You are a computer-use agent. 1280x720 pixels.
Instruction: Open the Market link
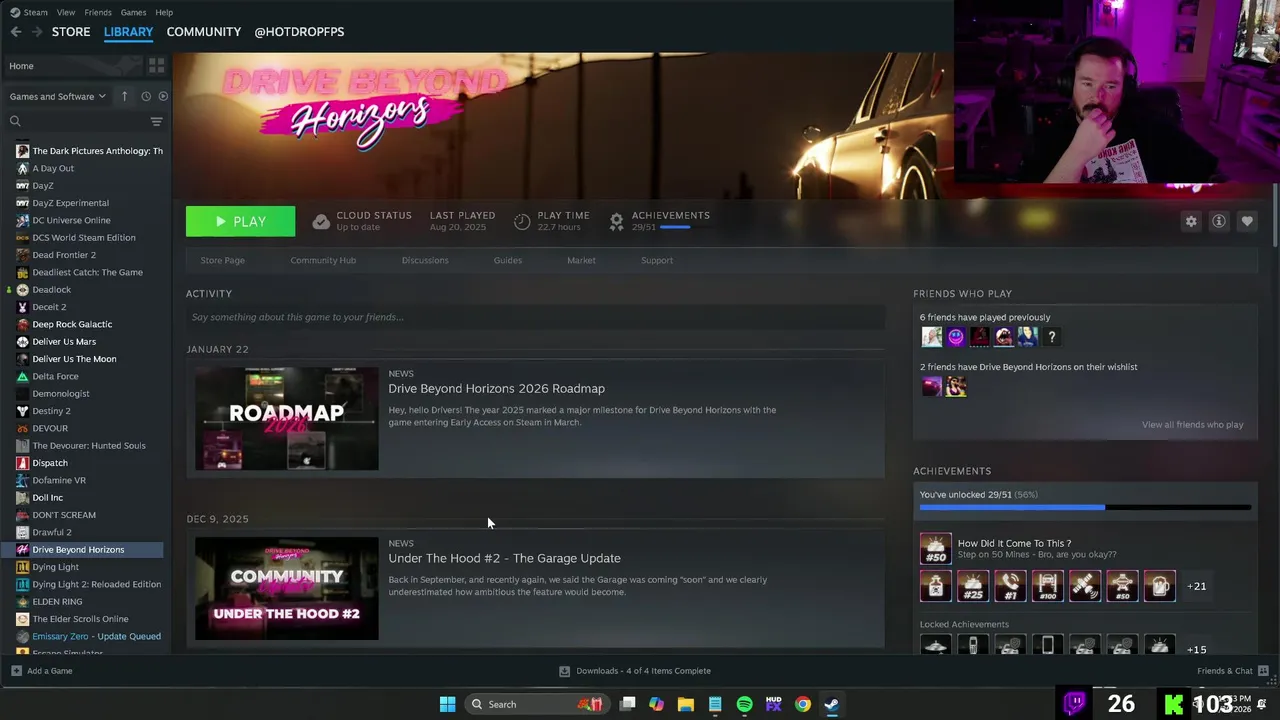[x=581, y=260]
